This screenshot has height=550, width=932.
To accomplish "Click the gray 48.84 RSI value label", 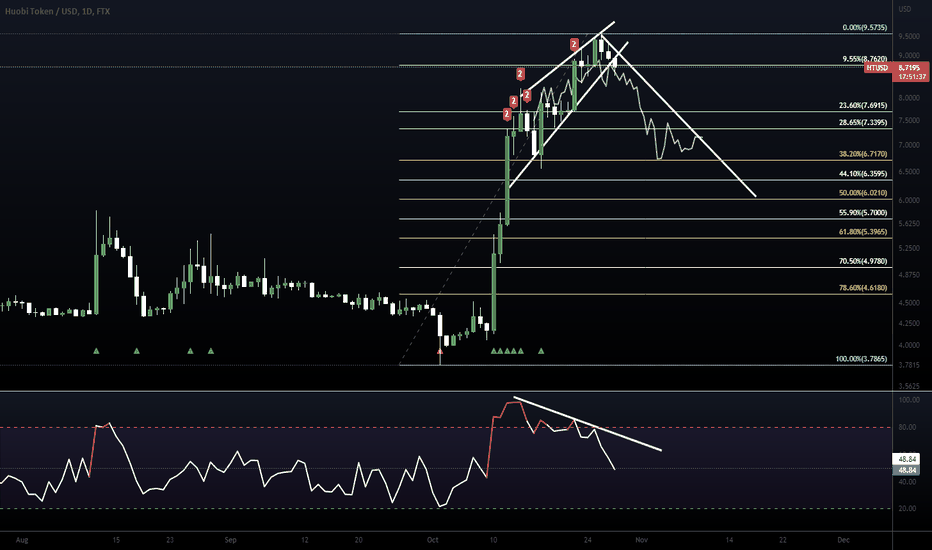I will 906,470.
